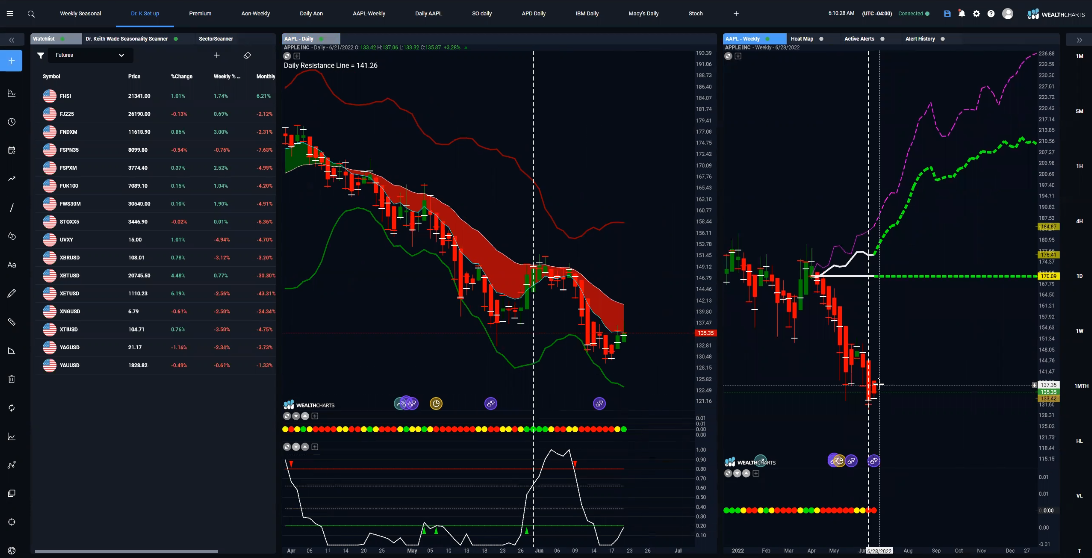Collapse the left sidebar with double chevron
This screenshot has width=1092, height=558.
click(x=11, y=40)
